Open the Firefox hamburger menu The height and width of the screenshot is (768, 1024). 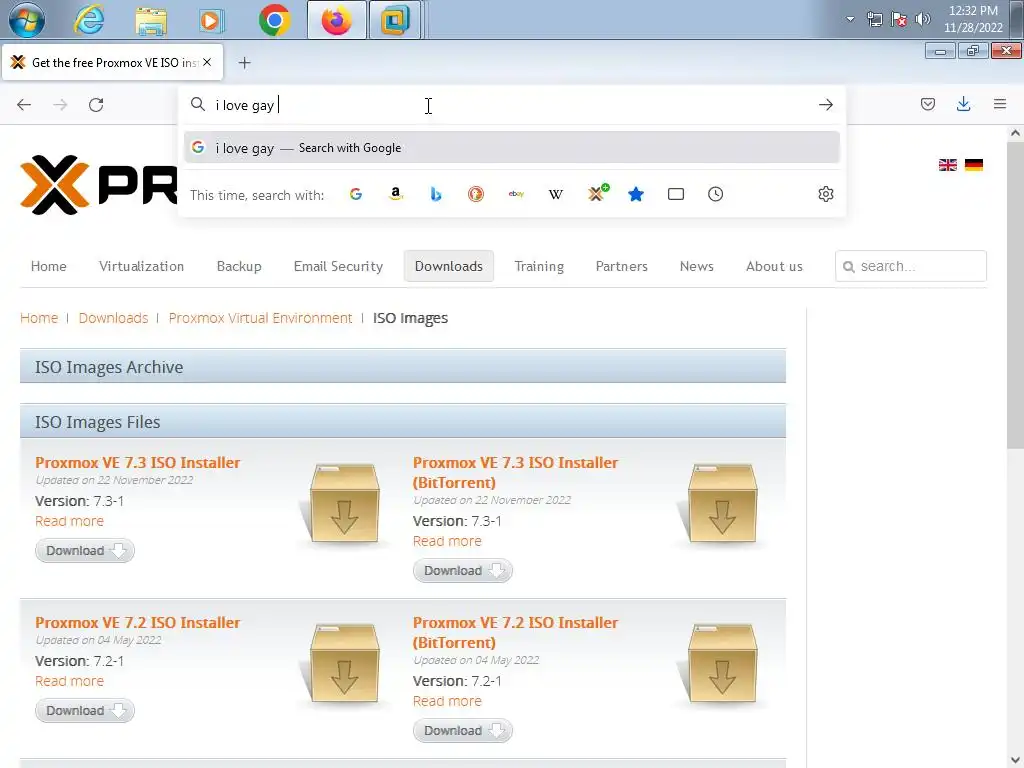pyautogui.click(x=1000, y=104)
